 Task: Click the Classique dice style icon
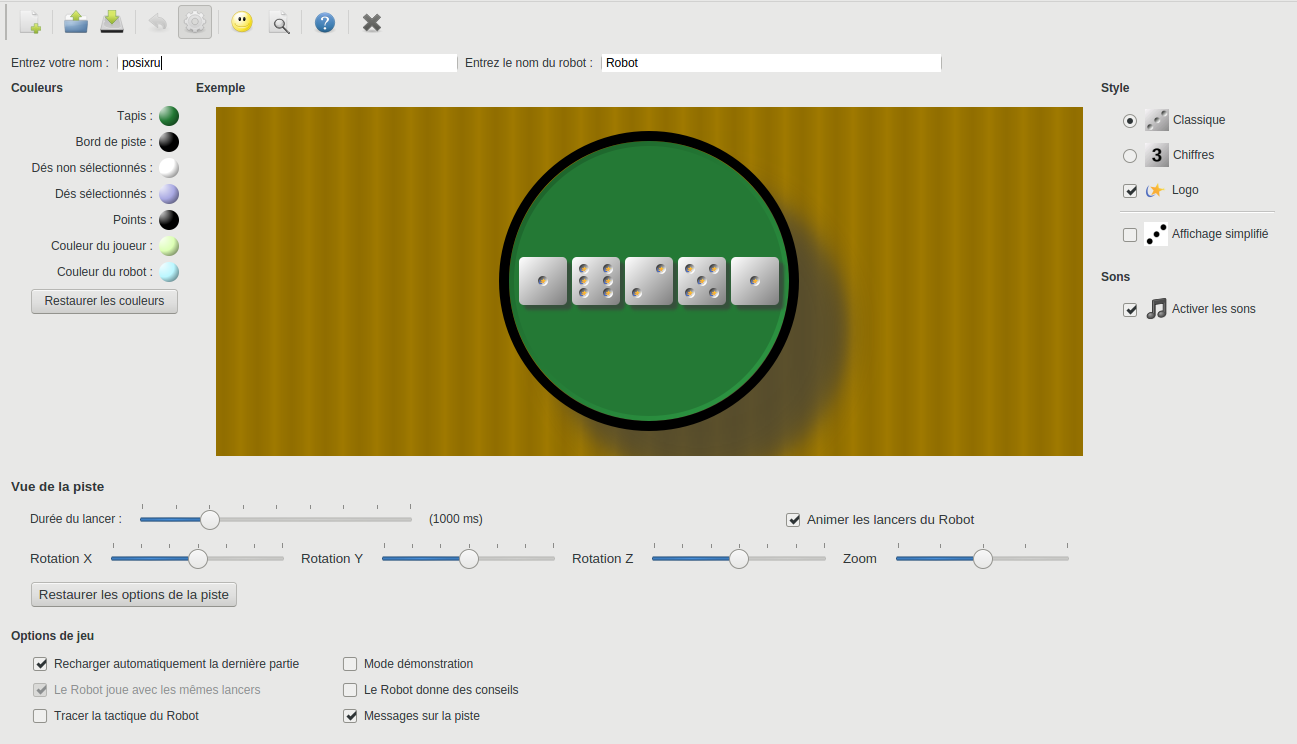[x=1156, y=120]
